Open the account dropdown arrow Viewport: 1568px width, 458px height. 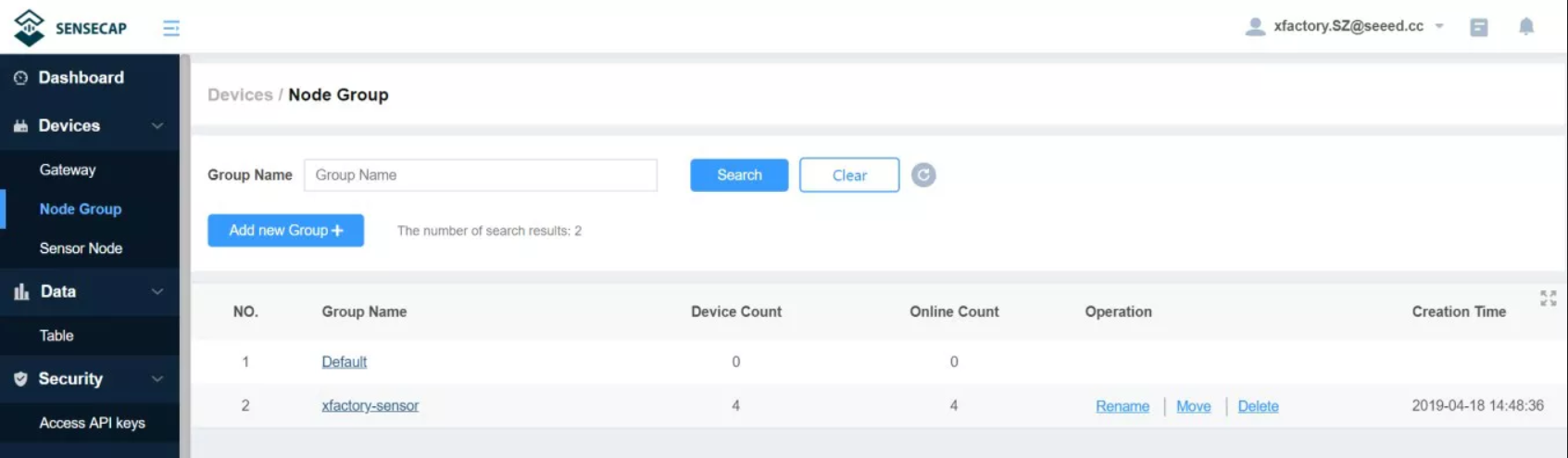coord(1439,27)
